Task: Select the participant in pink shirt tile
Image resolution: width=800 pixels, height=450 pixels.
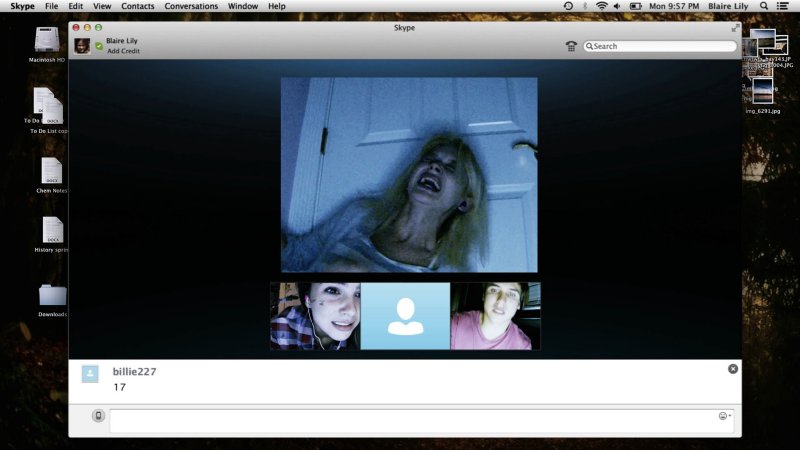Action: tap(495, 316)
